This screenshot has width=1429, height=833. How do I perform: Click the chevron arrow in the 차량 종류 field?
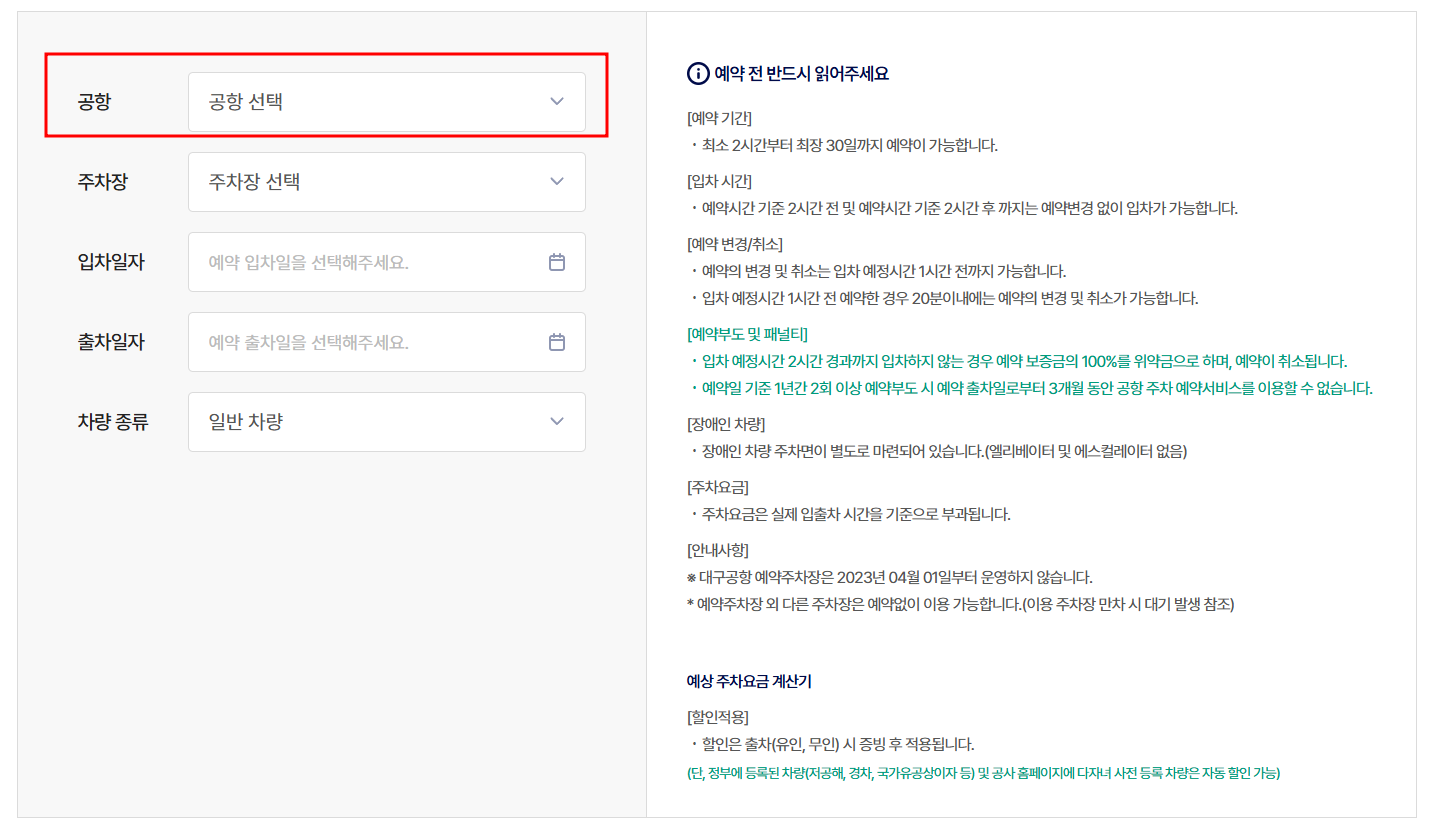tap(557, 422)
